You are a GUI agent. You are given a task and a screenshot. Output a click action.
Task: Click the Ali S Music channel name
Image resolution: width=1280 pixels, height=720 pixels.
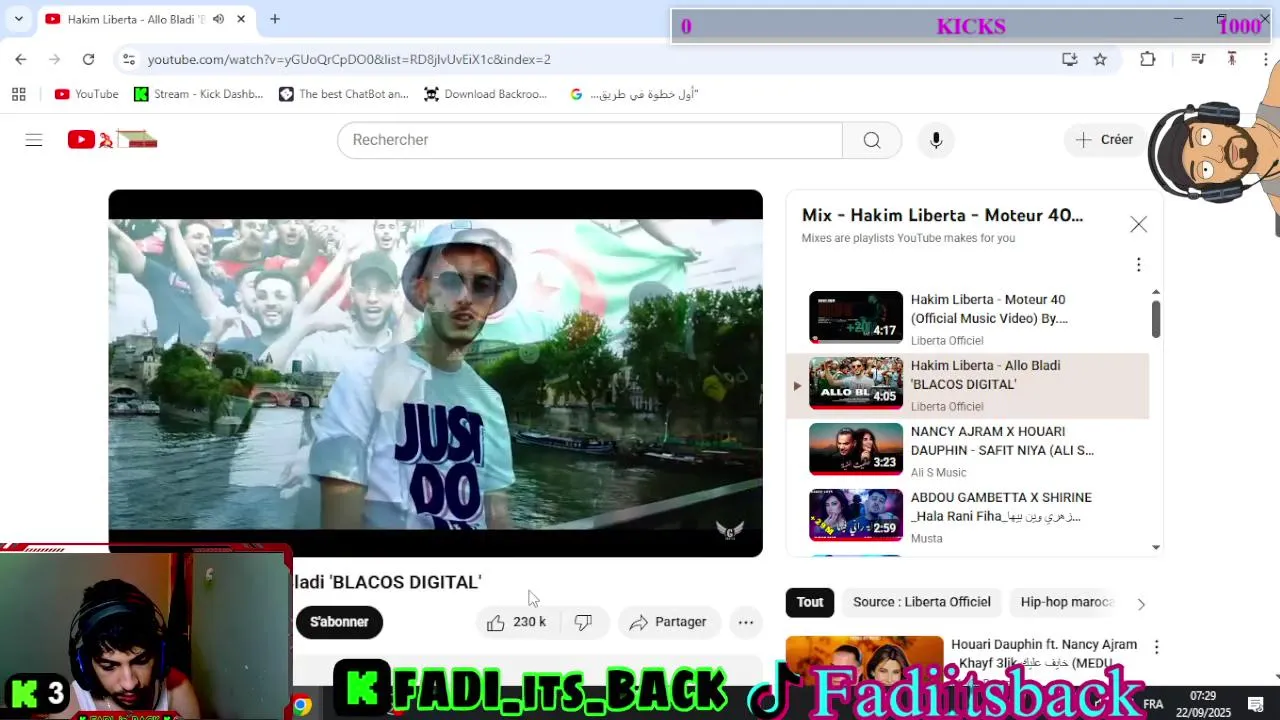938,473
